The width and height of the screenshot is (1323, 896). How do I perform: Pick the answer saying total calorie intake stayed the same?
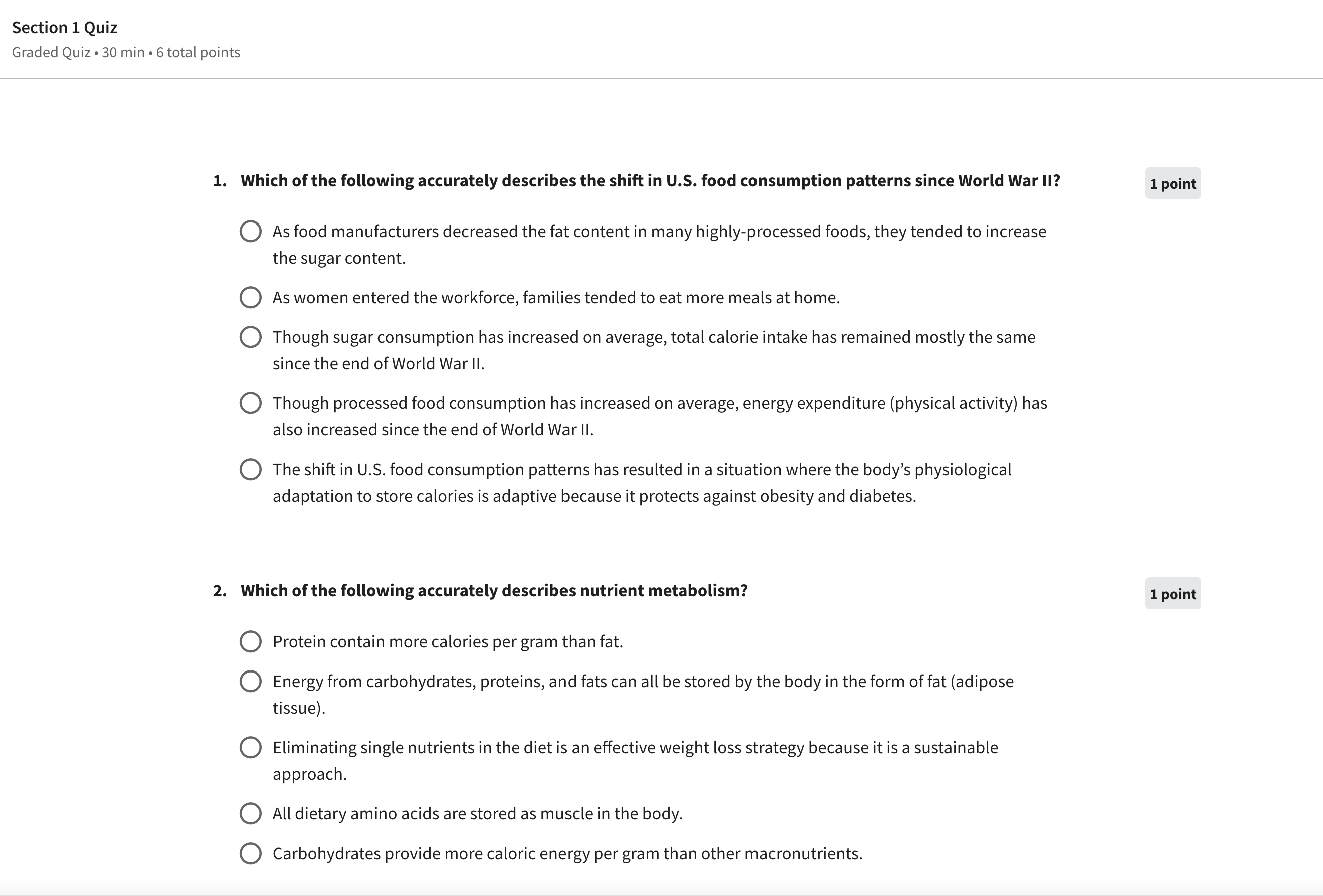tap(251, 337)
